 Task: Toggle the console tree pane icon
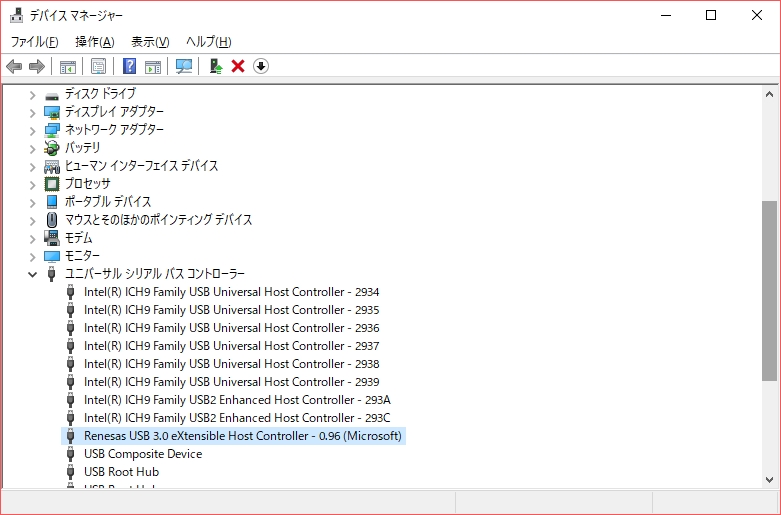pyautogui.click(x=68, y=66)
